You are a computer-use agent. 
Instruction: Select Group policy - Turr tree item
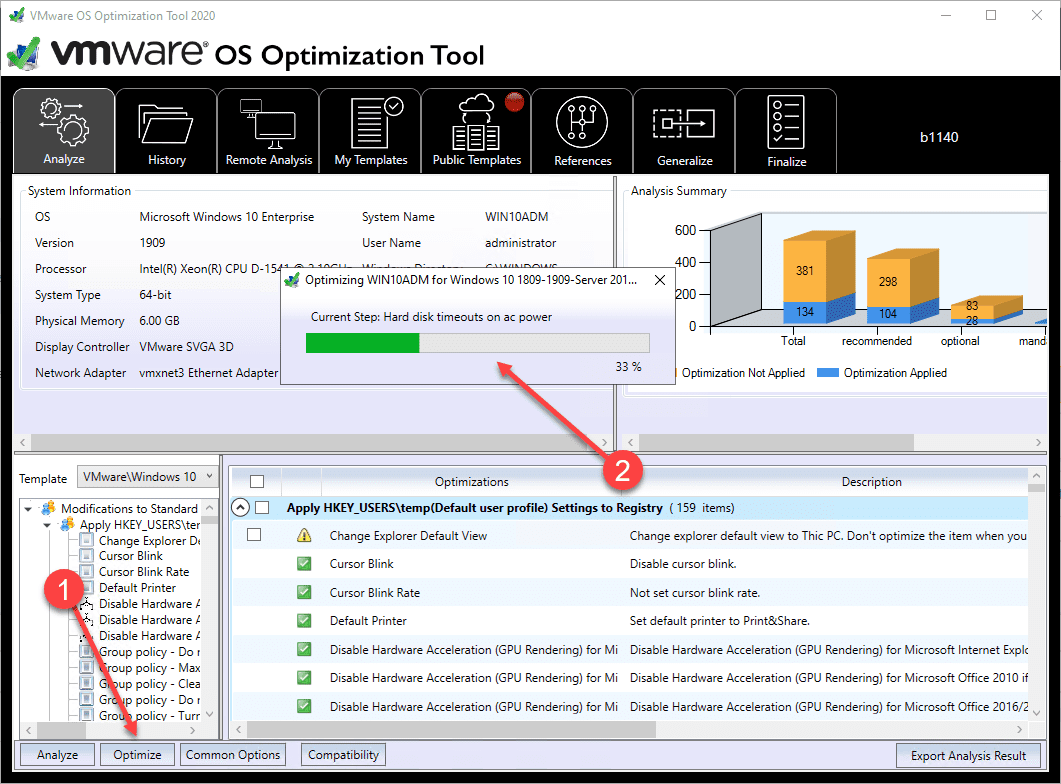(150, 715)
